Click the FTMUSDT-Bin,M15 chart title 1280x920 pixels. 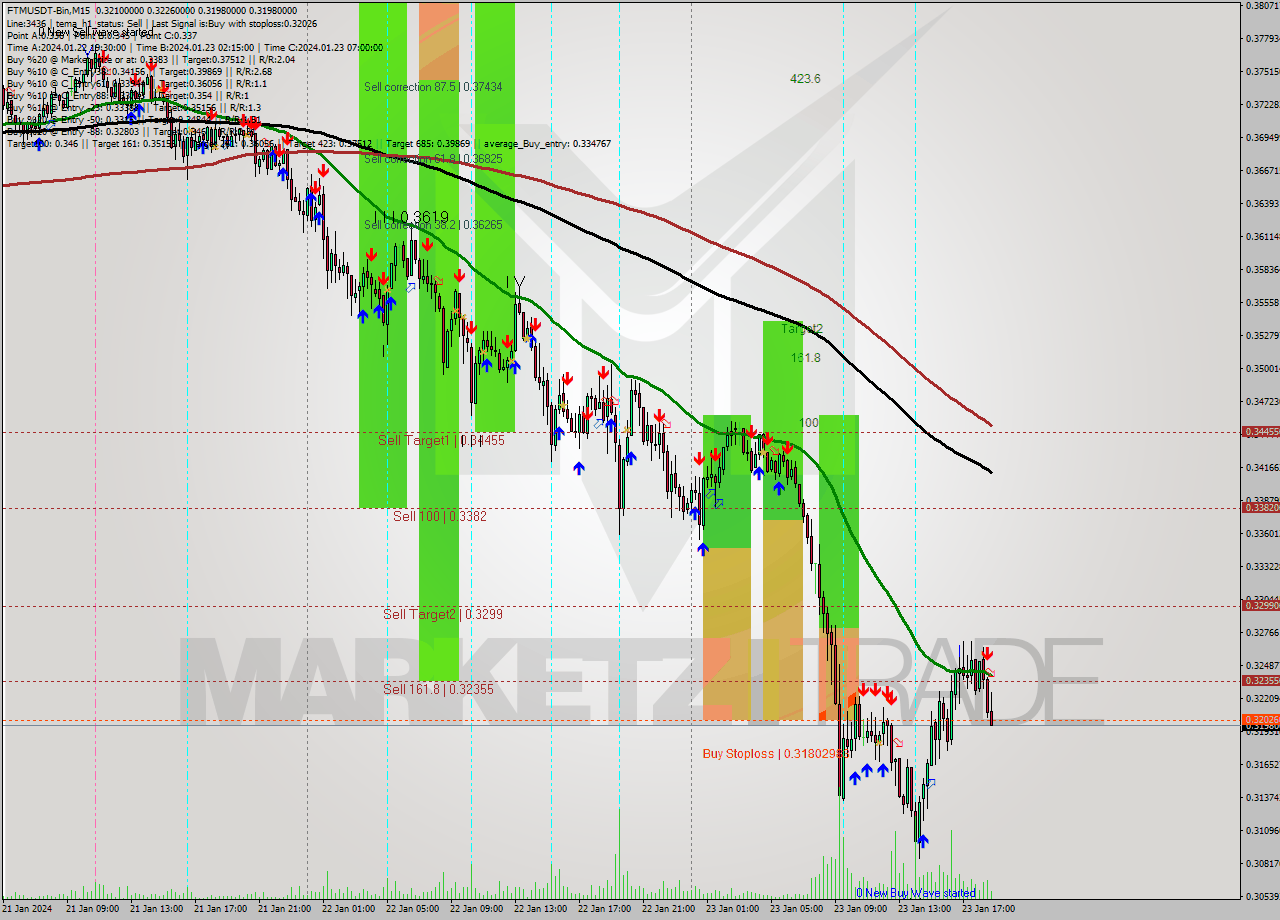(48, 10)
